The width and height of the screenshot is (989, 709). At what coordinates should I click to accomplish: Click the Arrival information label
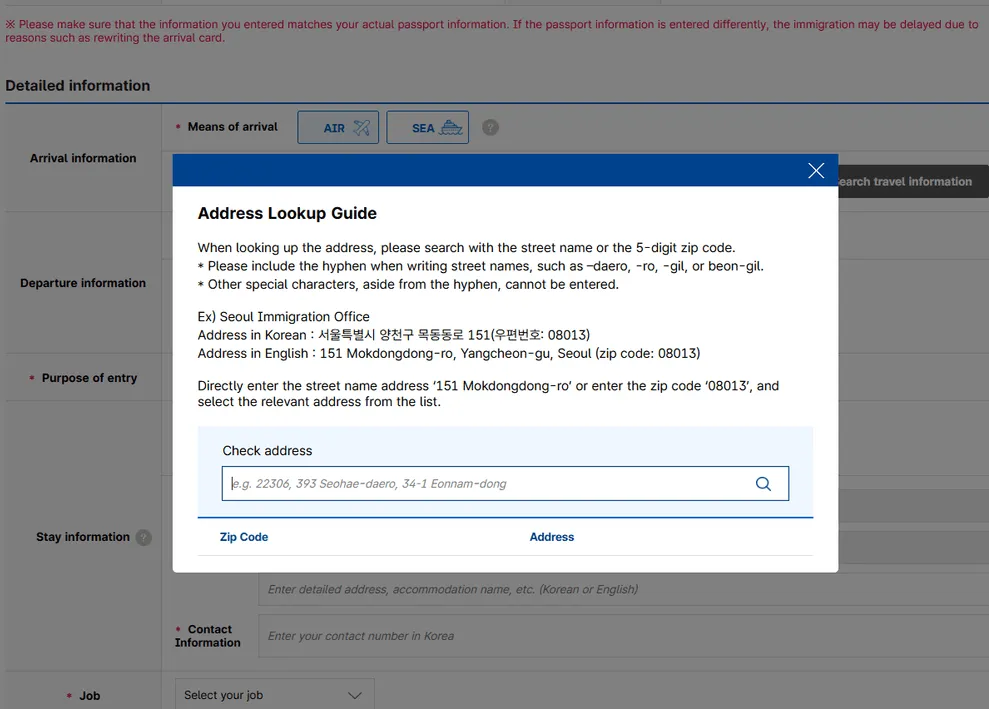83,158
